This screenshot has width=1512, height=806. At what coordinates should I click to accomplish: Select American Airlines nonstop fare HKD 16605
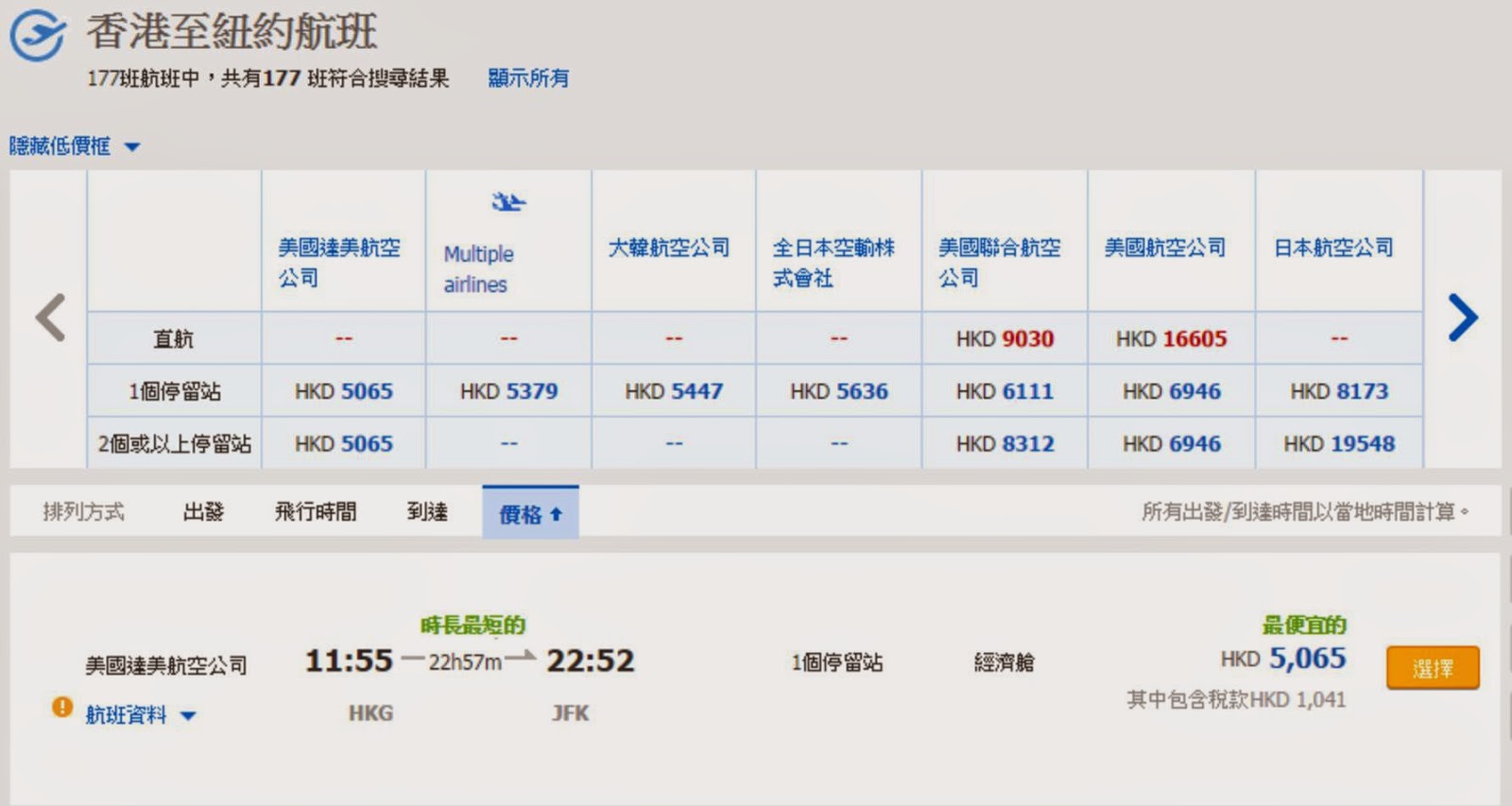click(x=1171, y=339)
